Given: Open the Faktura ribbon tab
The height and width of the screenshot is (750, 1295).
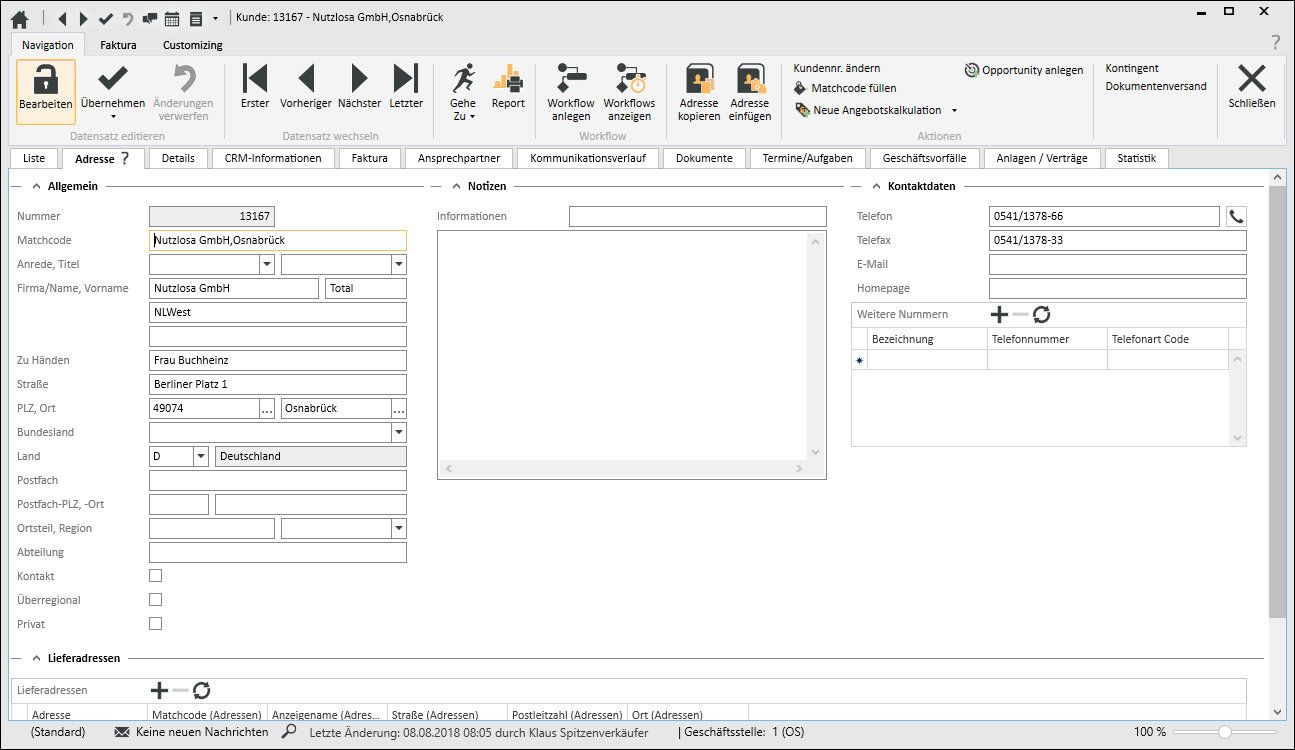Looking at the screenshot, I should (x=118, y=45).
